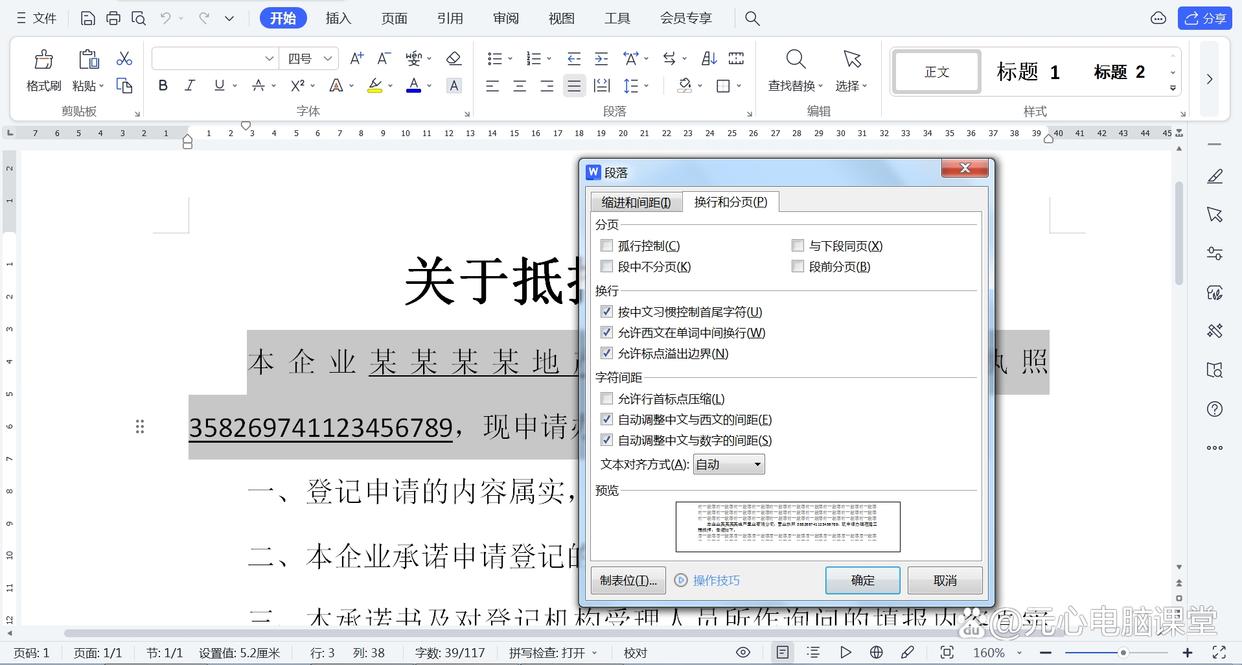Click the pen icon in right sidebar
1242x665 pixels.
click(x=1215, y=176)
